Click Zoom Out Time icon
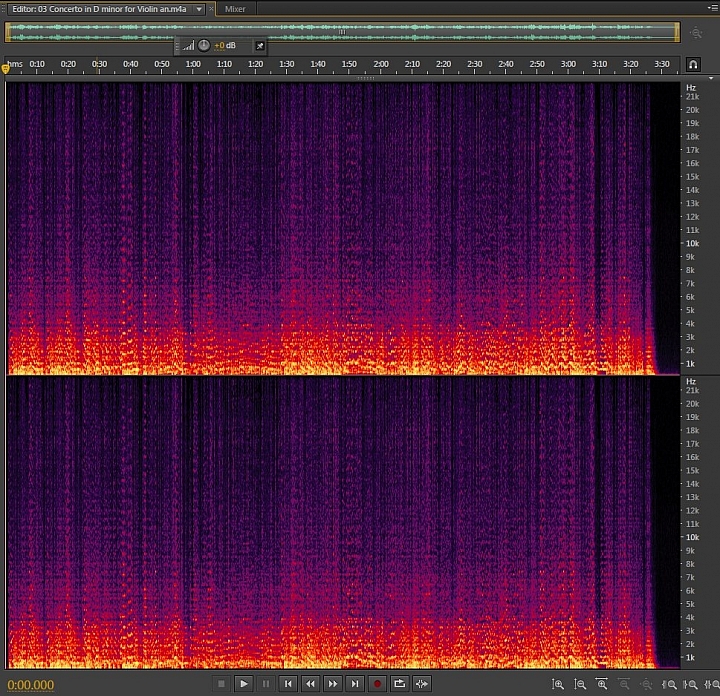720x696 pixels. [x=624, y=685]
